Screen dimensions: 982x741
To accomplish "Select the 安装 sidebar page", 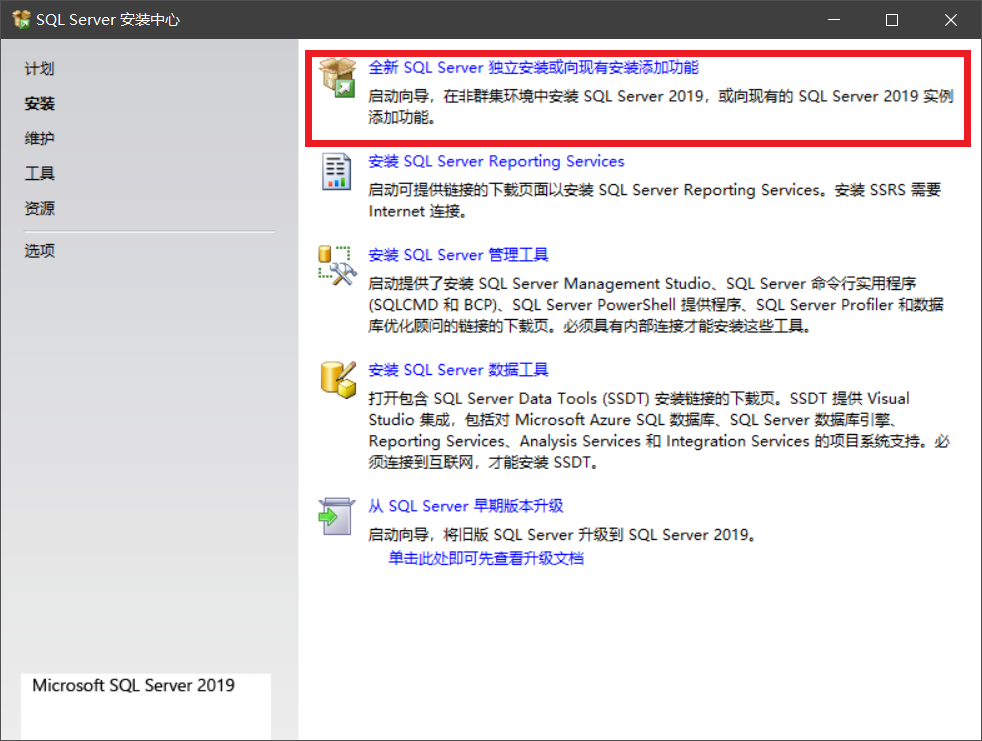I will tap(39, 103).
